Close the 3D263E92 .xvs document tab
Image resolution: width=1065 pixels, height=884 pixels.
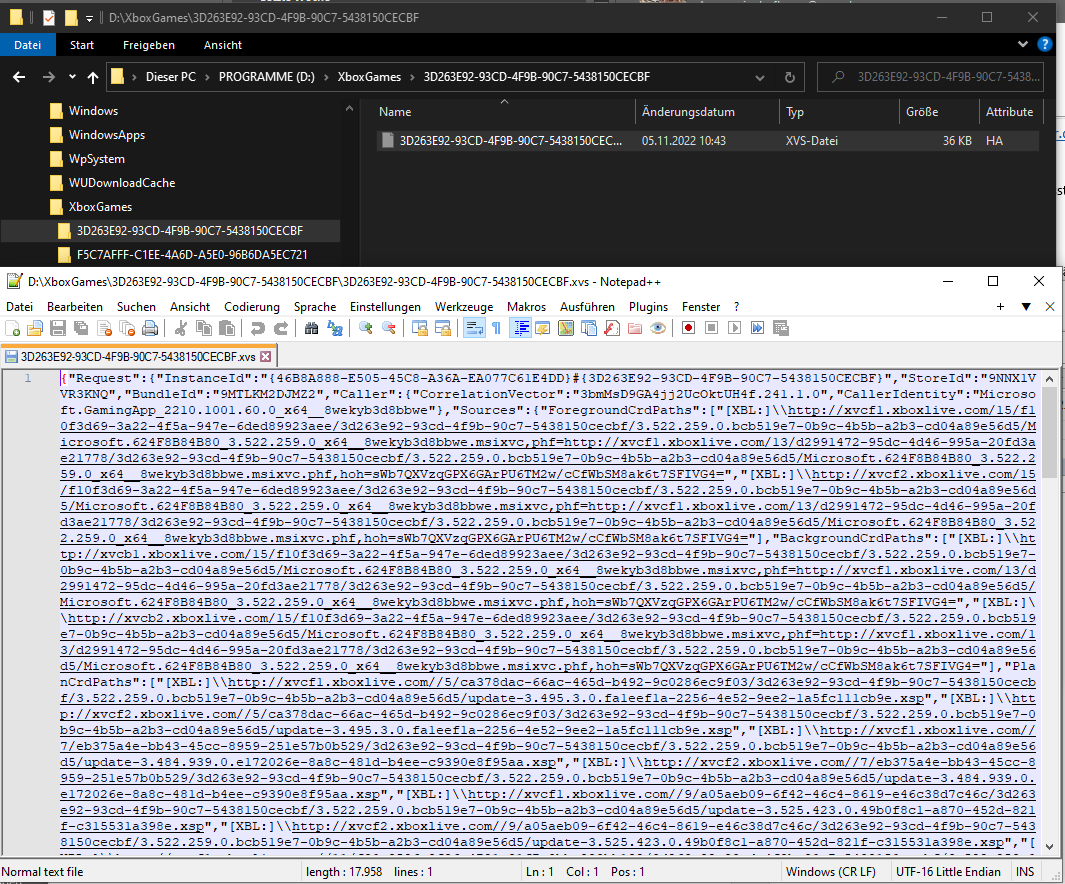[x=266, y=356]
